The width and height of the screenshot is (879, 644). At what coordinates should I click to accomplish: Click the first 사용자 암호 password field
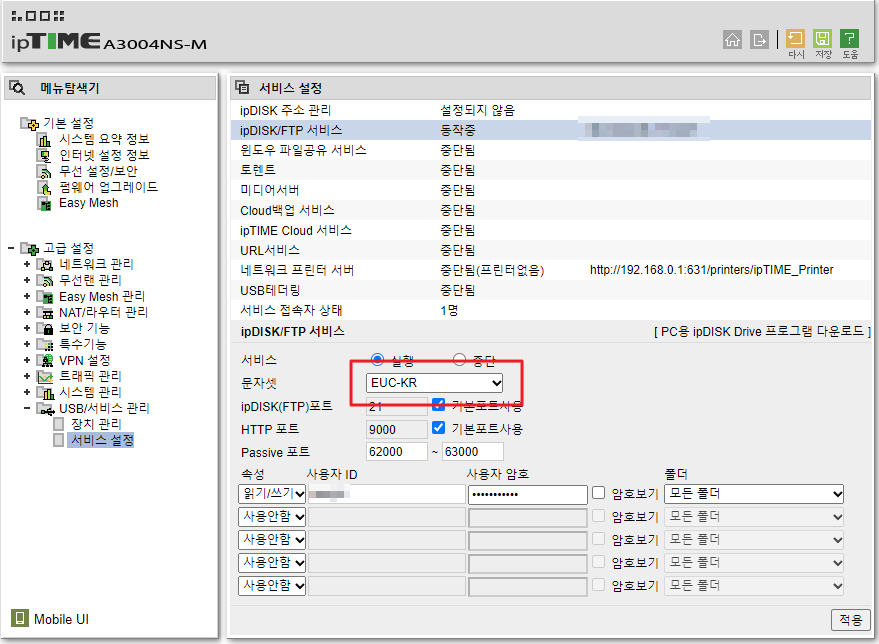tap(528, 494)
